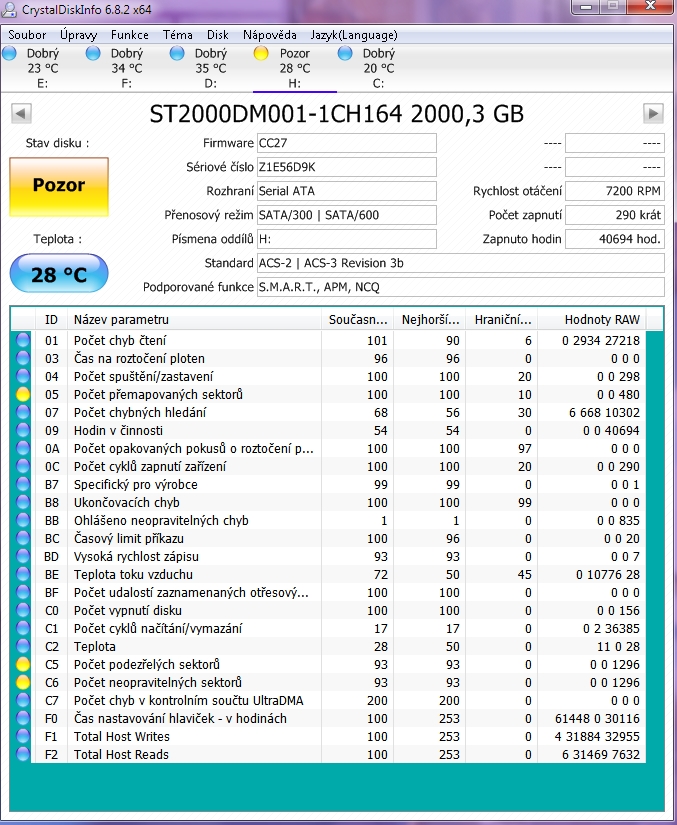Viewport: 677px width, 825px height.
Task: Open the Soubor menu
Action: click(27, 35)
